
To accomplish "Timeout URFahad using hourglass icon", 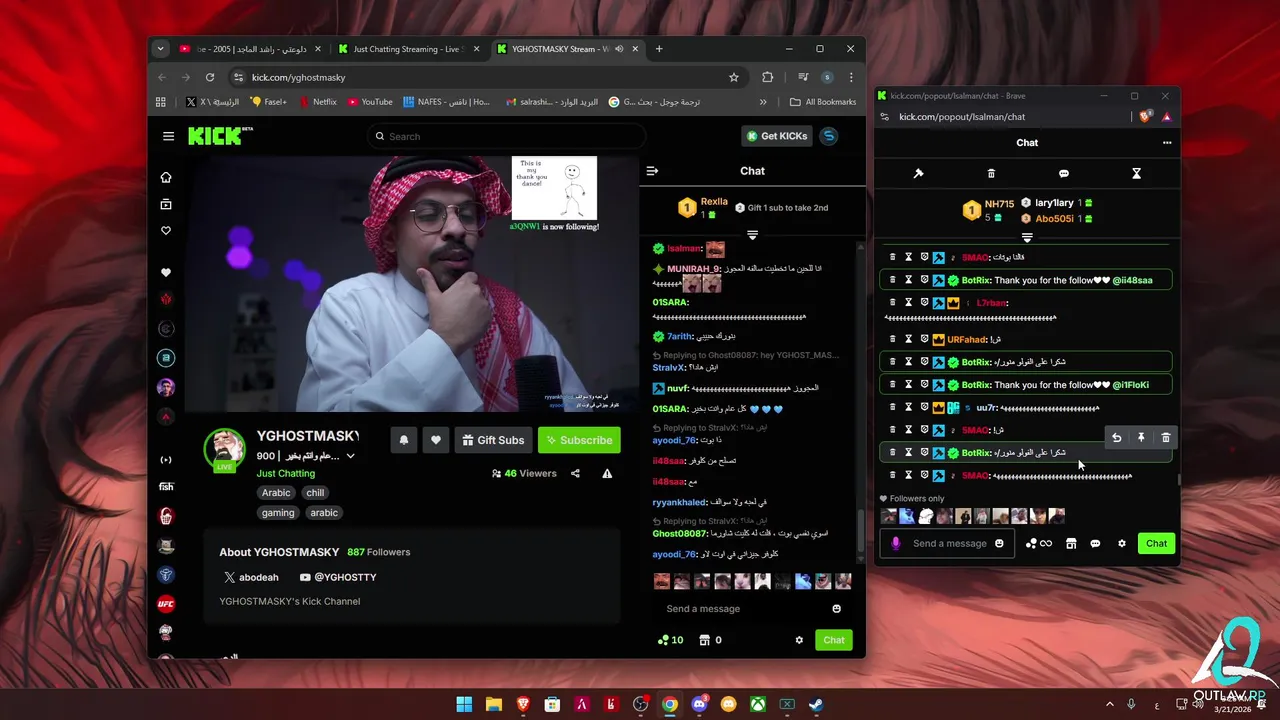I will click(908, 339).
